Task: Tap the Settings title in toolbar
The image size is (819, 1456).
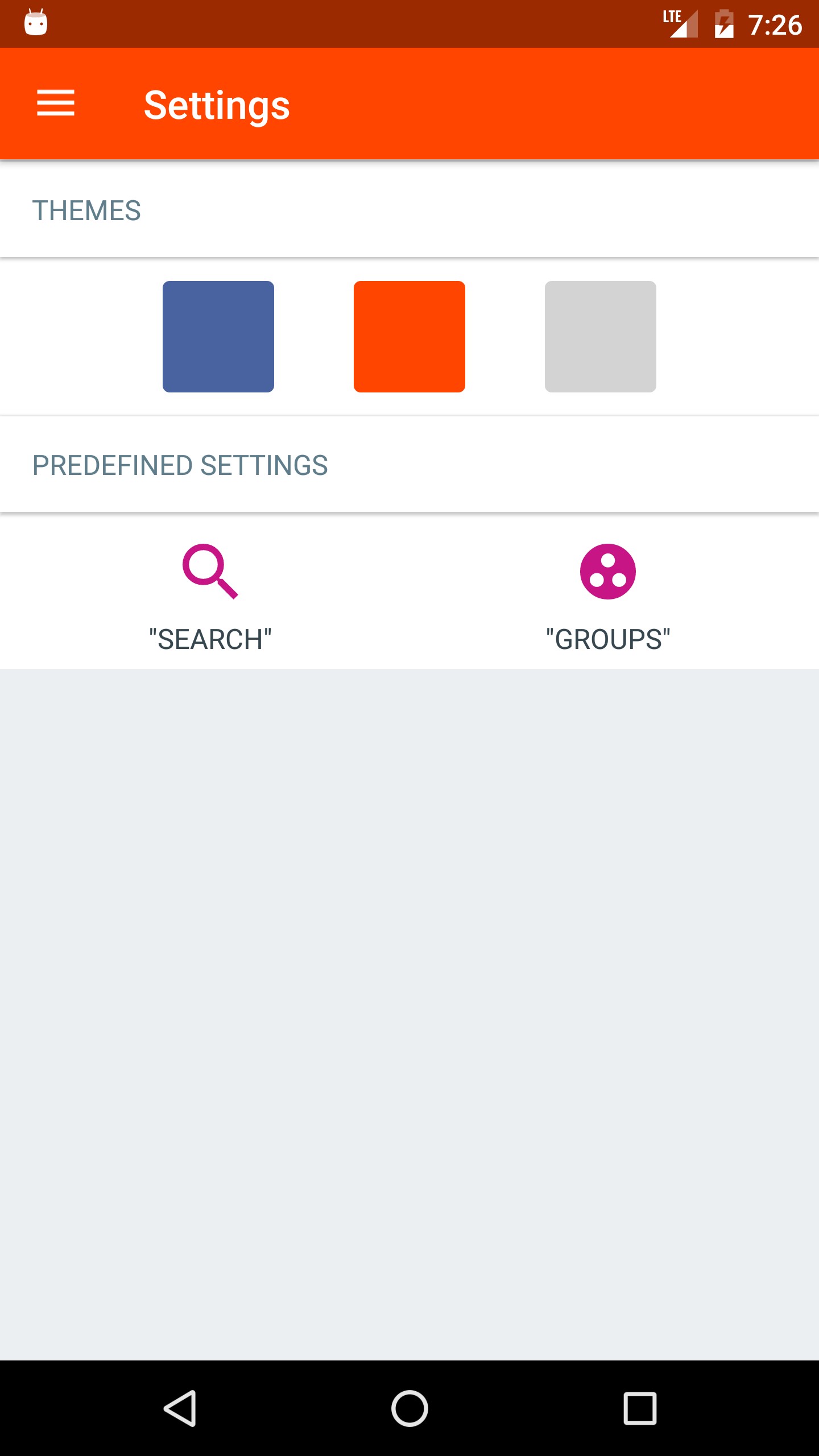Action: [x=217, y=105]
